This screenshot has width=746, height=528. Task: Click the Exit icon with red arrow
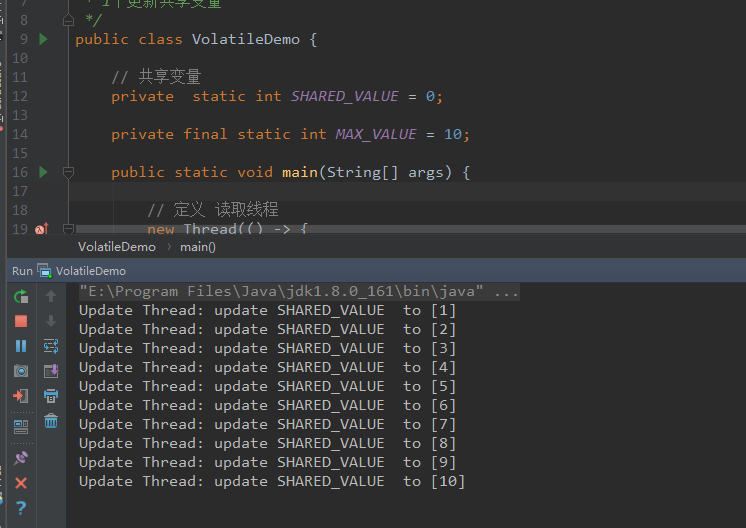coord(20,395)
